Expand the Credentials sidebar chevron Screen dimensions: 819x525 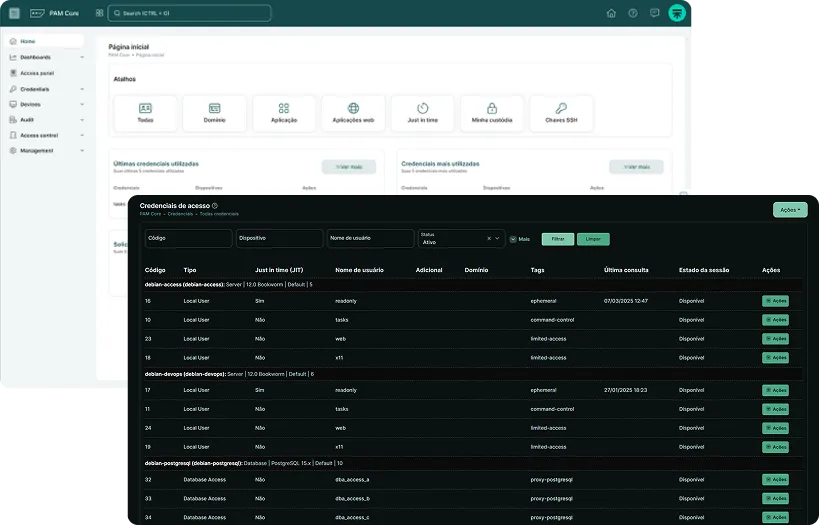pos(82,89)
